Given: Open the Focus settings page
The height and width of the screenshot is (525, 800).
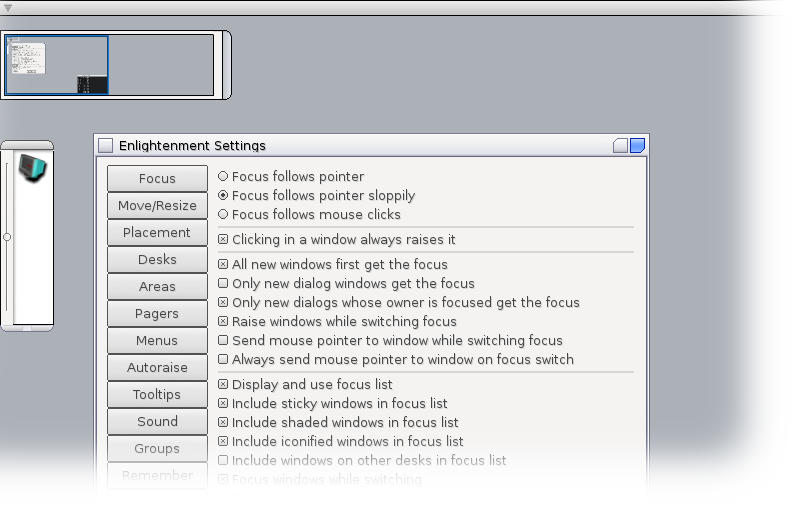Looking at the screenshot, I should pos(157,179).
